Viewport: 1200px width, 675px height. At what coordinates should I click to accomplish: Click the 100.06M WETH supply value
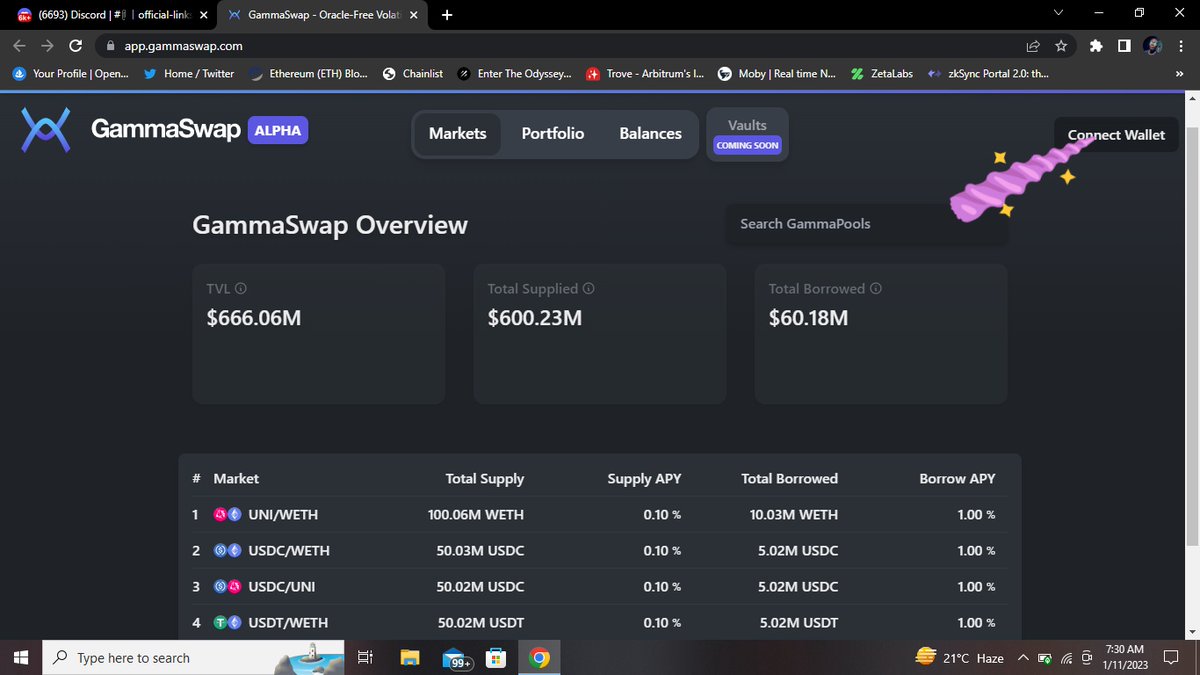coord(476,515)
